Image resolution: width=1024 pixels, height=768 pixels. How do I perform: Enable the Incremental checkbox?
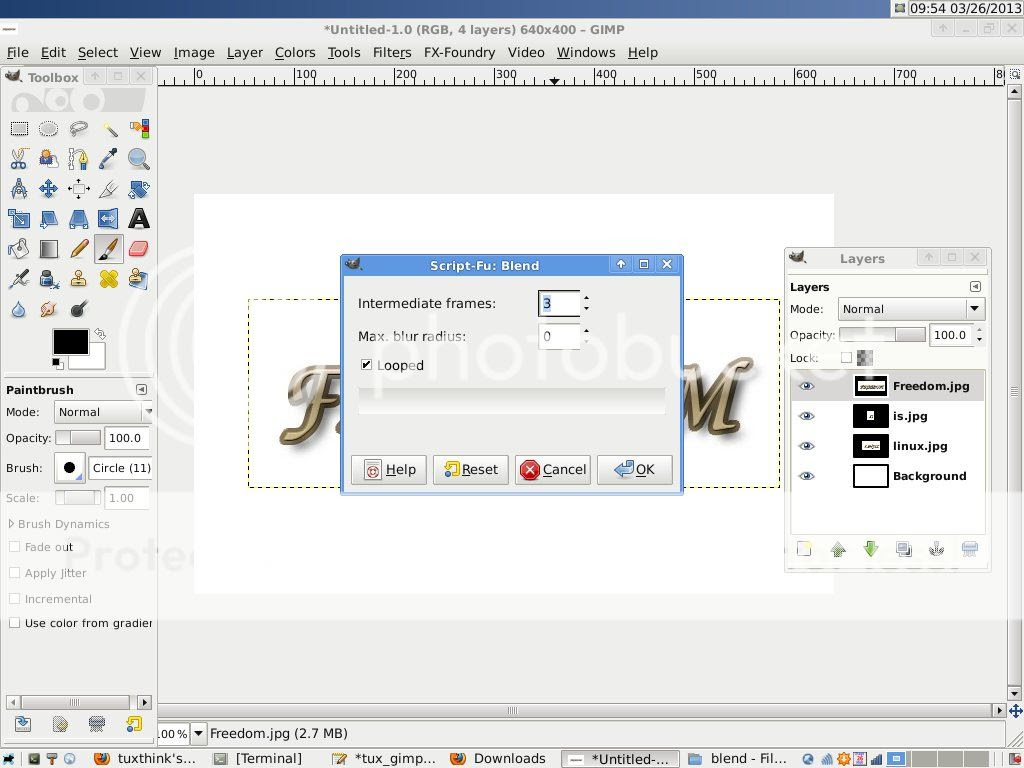coord(14,598)
